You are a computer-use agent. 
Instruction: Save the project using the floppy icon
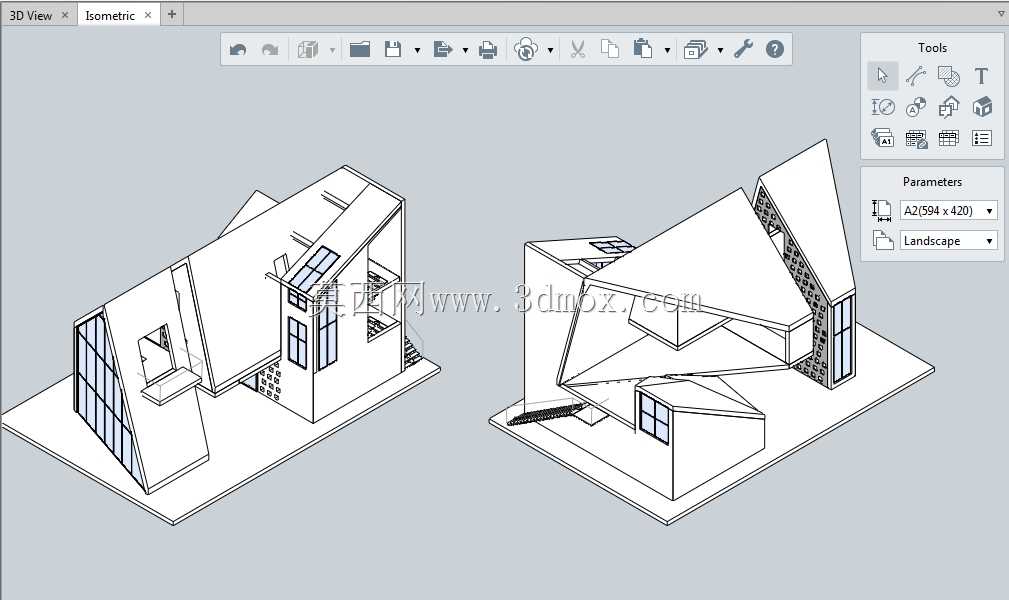393,49
